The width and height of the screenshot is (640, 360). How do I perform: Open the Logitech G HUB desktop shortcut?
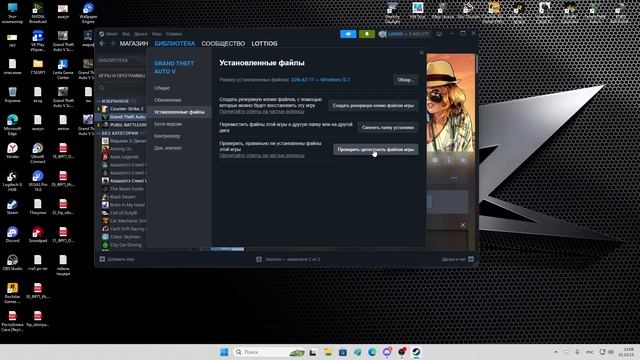point(13,182)
